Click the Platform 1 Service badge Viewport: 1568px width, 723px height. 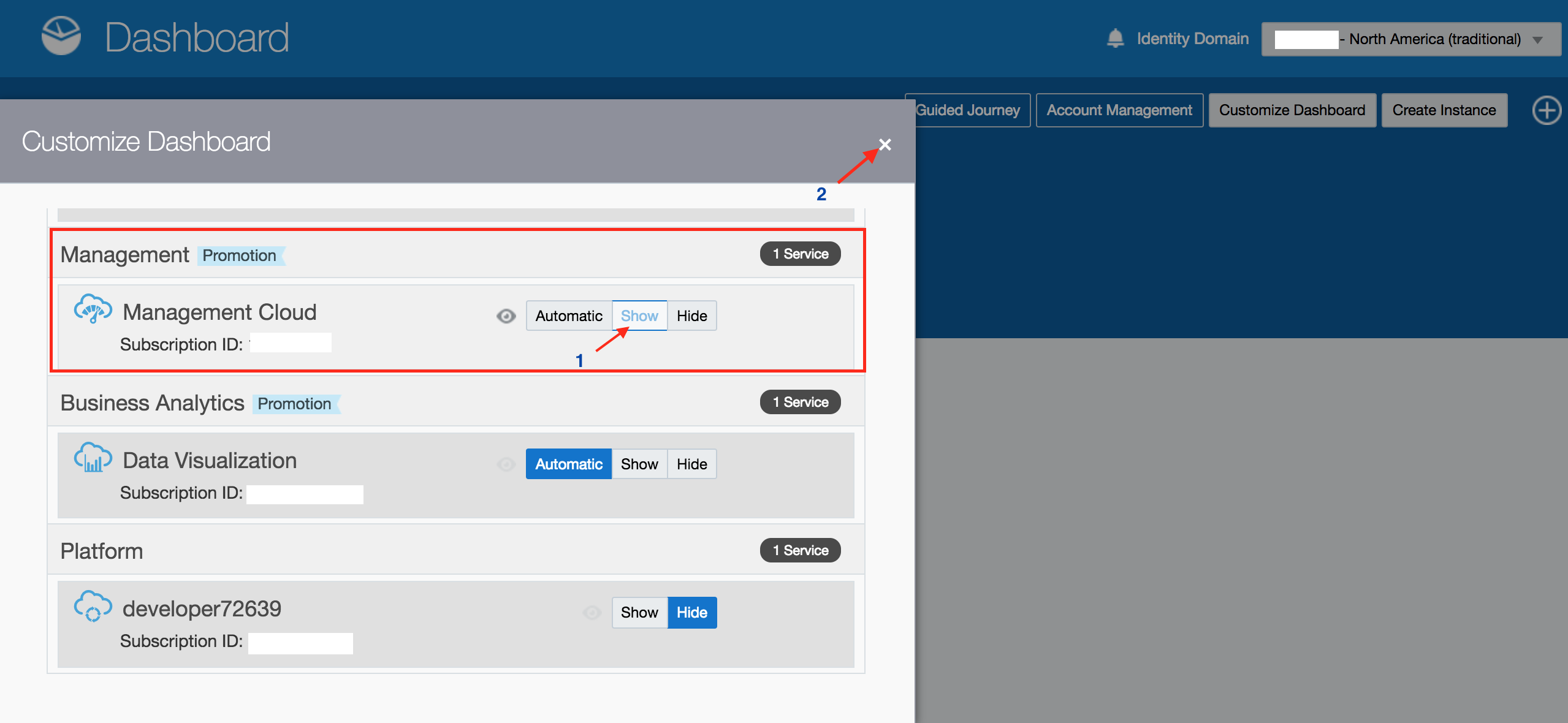[x=800, y=550]
